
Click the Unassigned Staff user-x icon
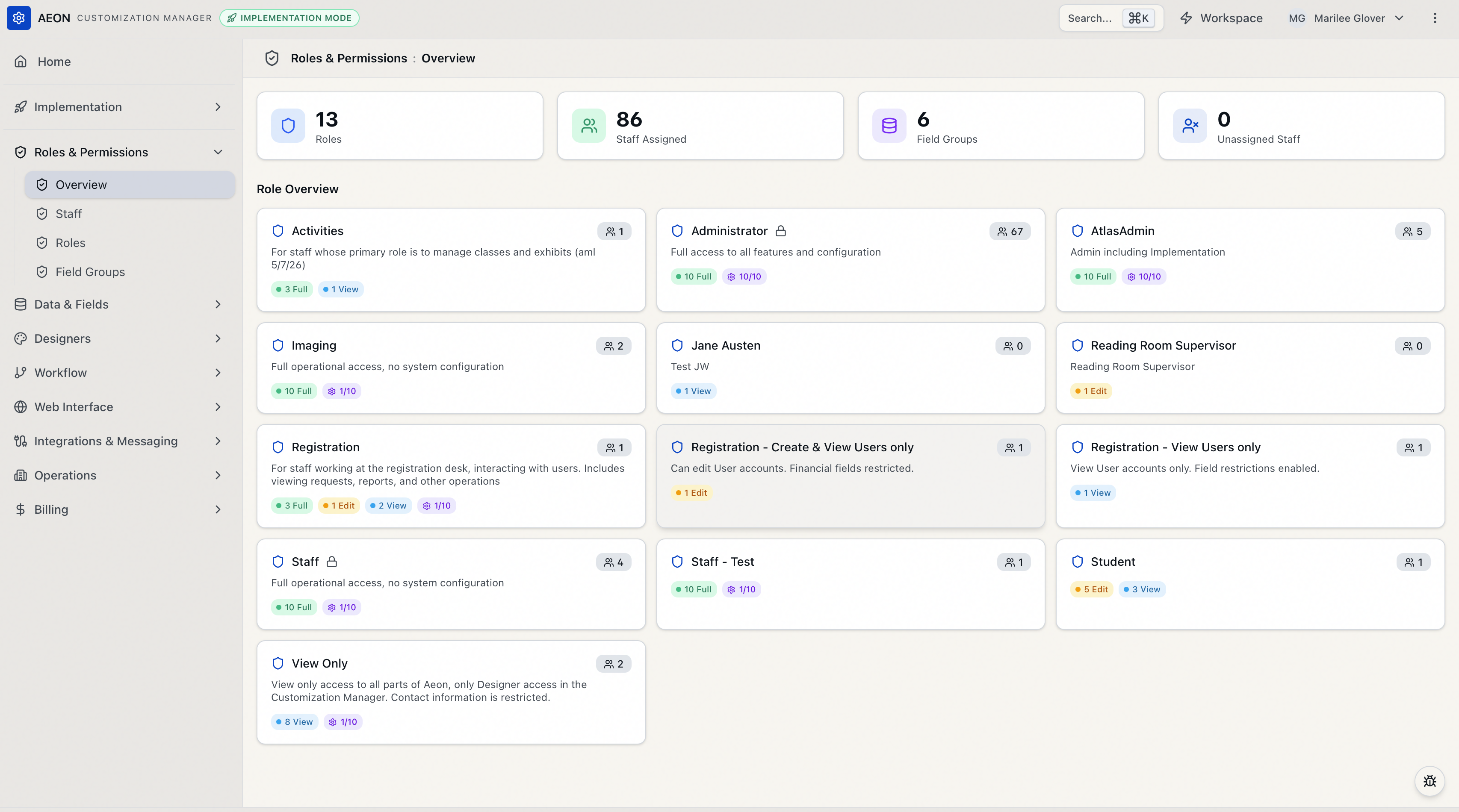tap(1190, 126)
